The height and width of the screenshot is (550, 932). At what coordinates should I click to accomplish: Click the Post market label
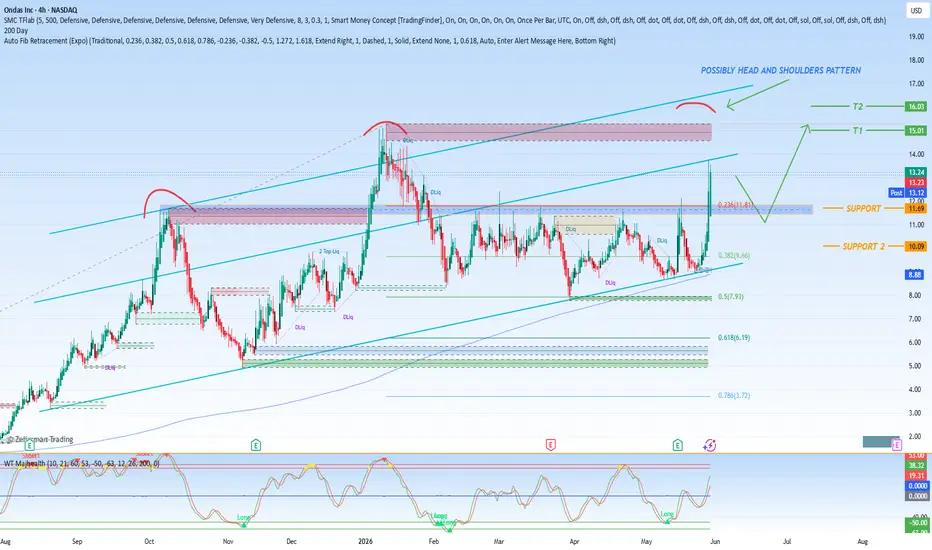896,193
